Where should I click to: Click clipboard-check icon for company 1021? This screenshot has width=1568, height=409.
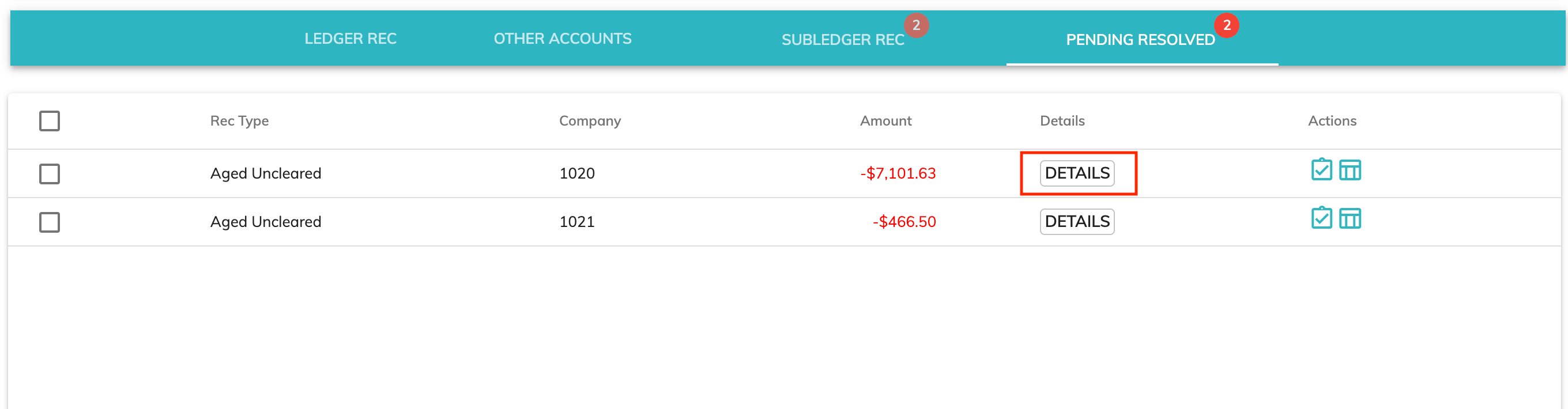coord(1321,218)
